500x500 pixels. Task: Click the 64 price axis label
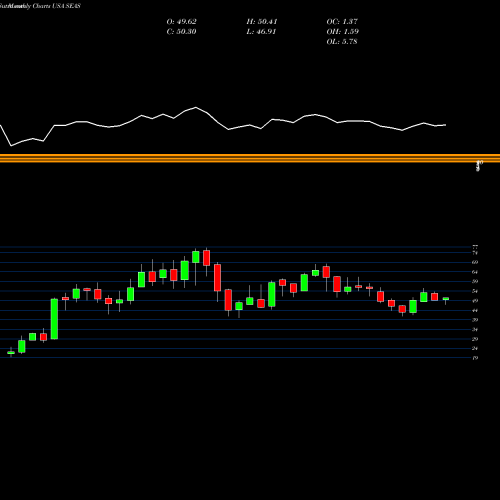475,272
